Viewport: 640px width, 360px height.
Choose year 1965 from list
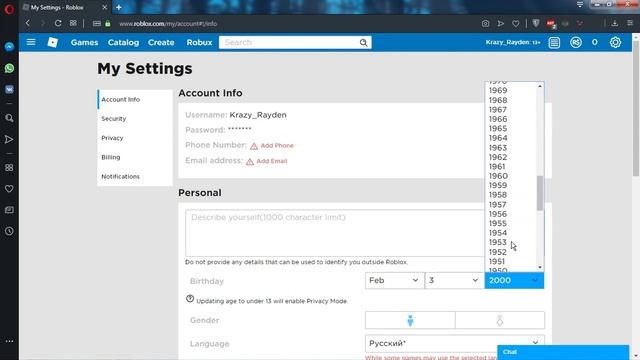tap(498, 129)
